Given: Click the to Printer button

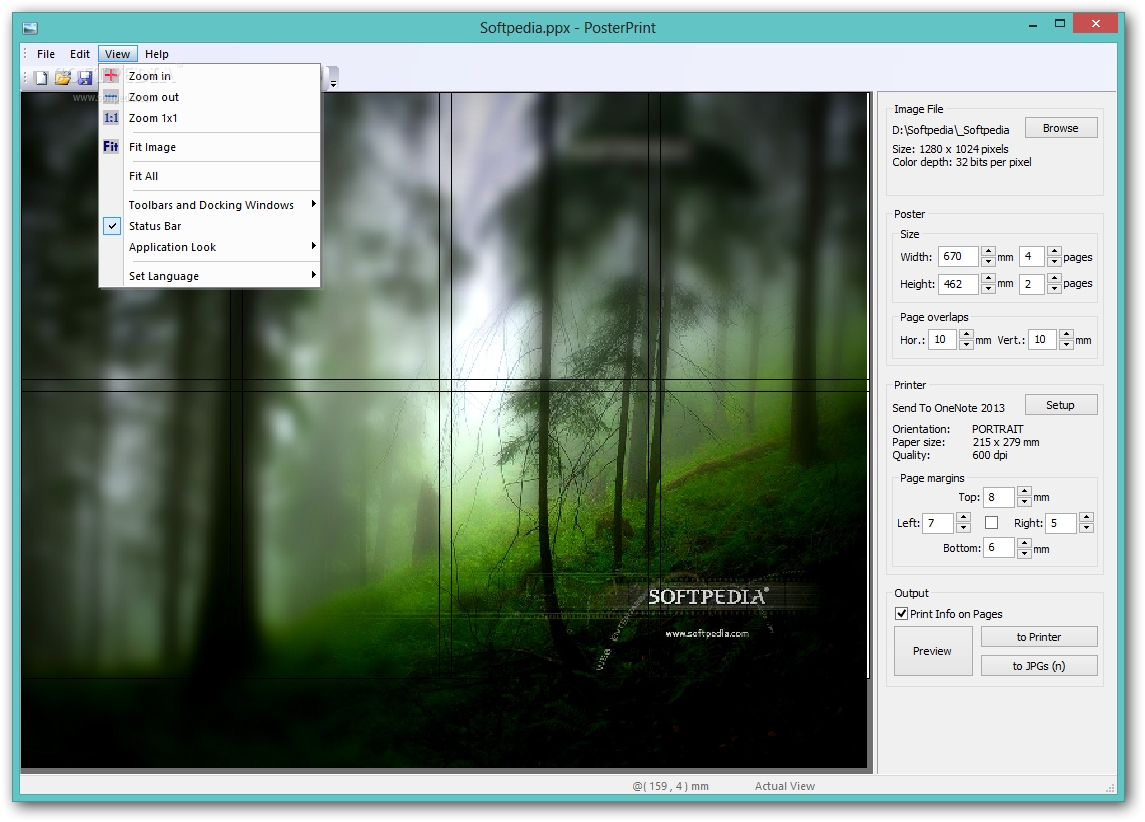Looking at the screenshot, I should (x=1038, y=637).
